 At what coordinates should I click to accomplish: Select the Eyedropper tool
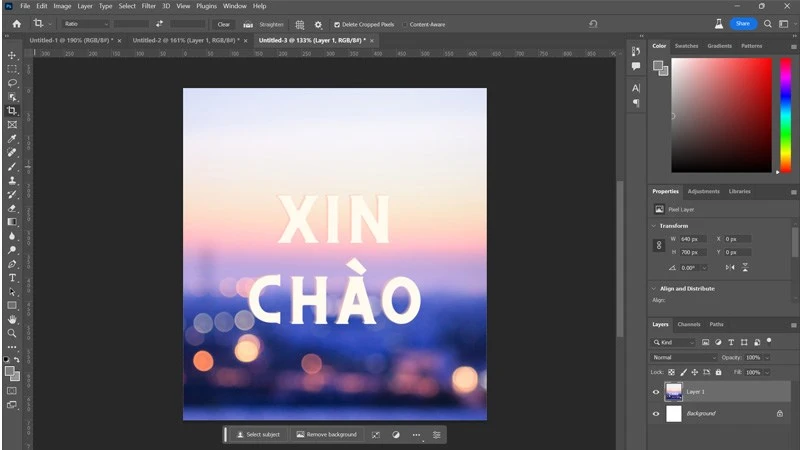pos(12,139)
